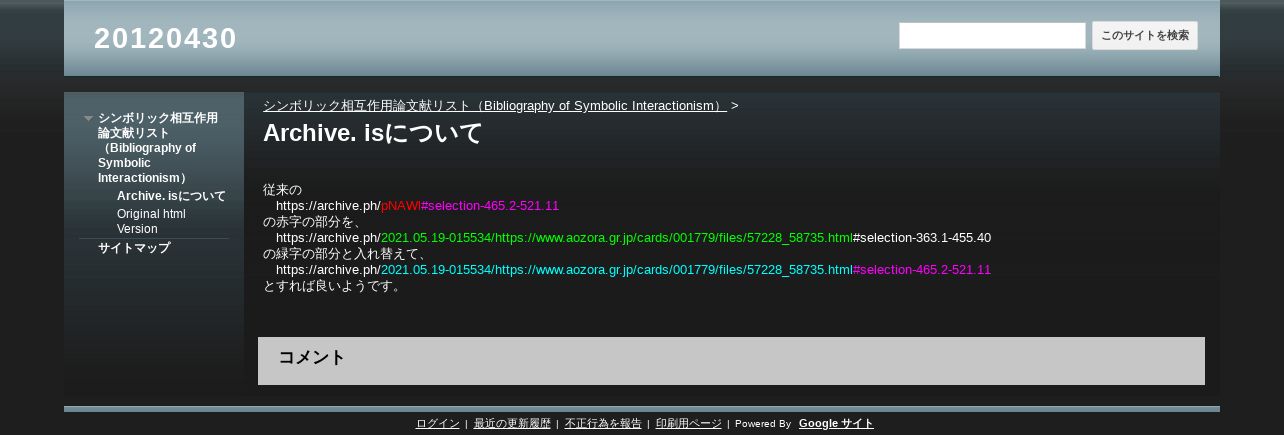Open the サイトマップ sidebar link
The width and height of the screenshot is (1284, 435).
click(134, 248)
